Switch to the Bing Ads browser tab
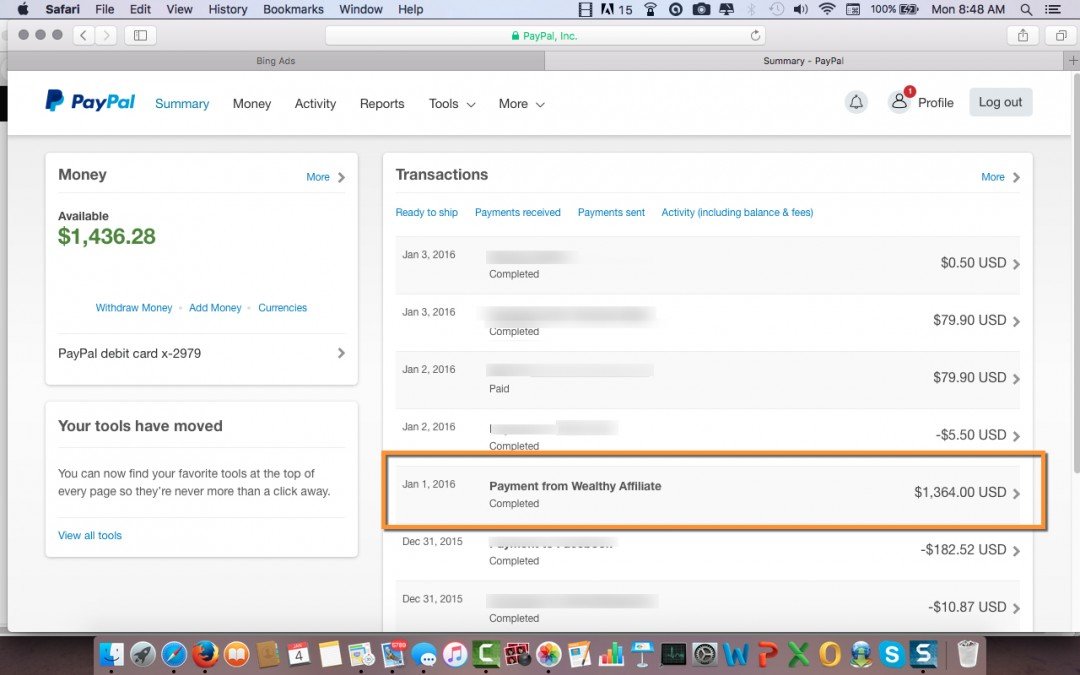This screenshot has height=675, width=1080. click(x=276, y=61)
